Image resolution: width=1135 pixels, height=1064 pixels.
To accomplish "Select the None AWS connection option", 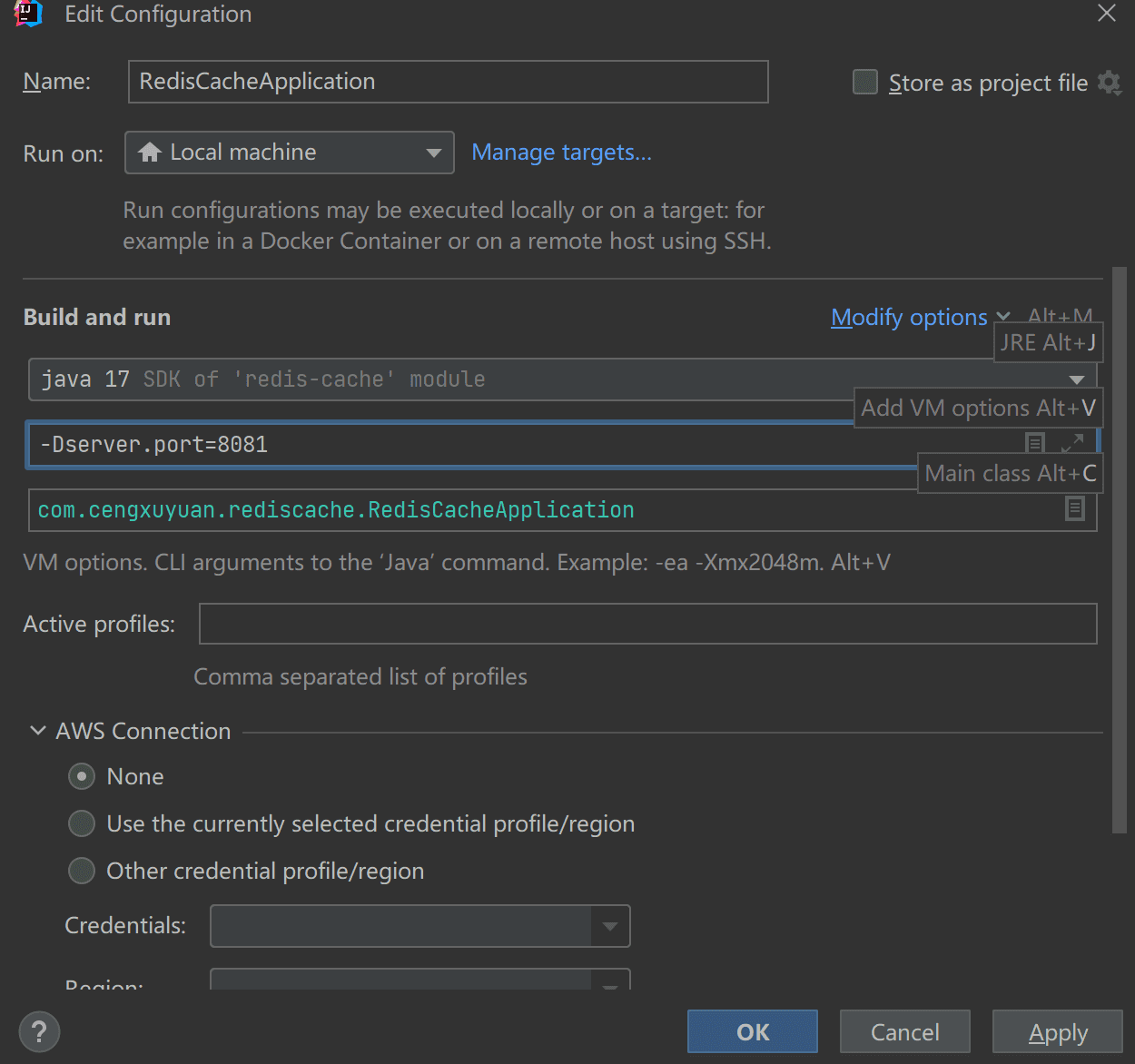I will 82,776.
